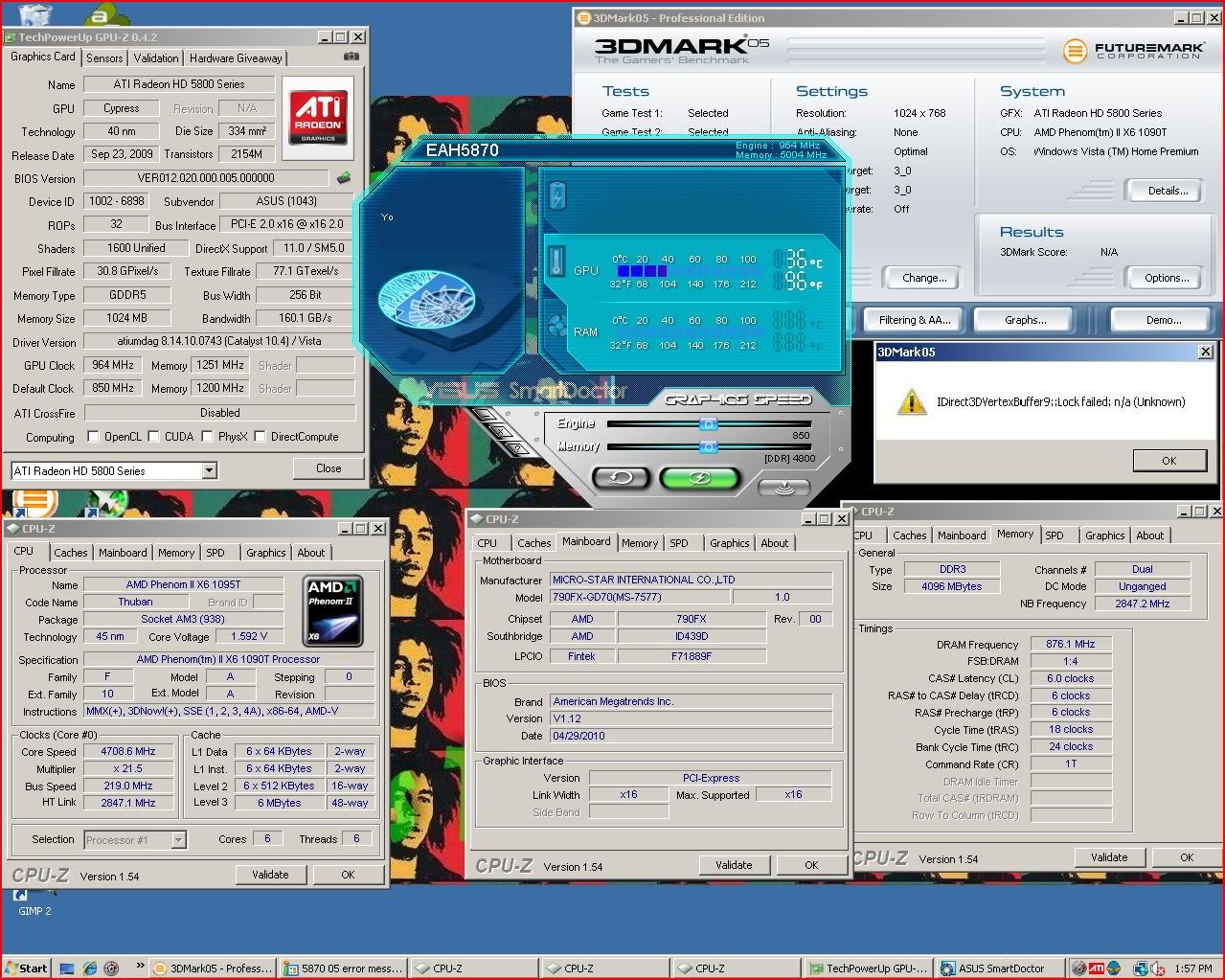Click the Core Speed 4708.6 MHz value

[x=128, y=752]
